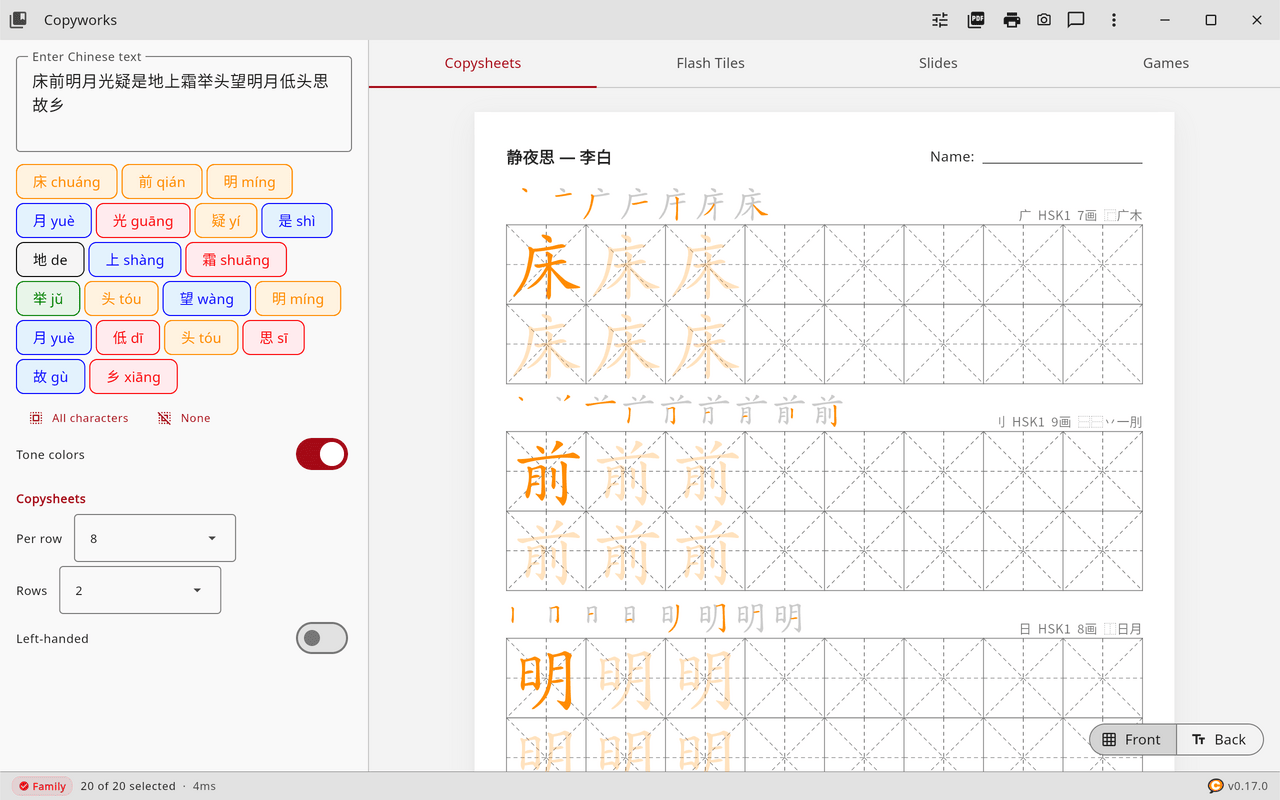The width and height of the screenshot is (1280, 800).
Task: Toggle Tone colors switch off
Action: (322, 454)
